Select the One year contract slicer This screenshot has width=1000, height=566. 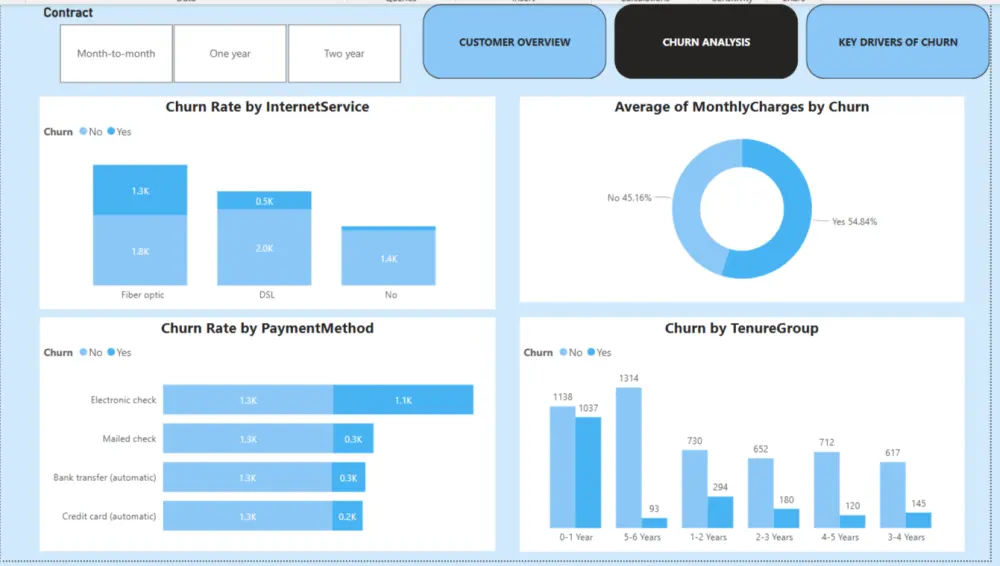coord(230,54)
